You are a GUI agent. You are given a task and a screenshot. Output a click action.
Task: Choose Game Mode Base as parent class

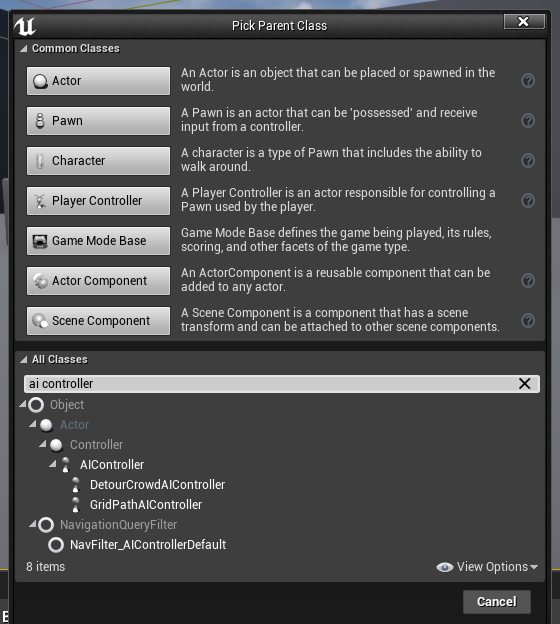click(x=98, y=241)
